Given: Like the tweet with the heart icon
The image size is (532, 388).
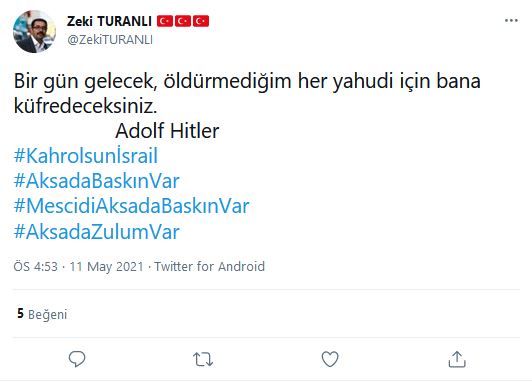Looking at the screenshot, I should 330,359.
